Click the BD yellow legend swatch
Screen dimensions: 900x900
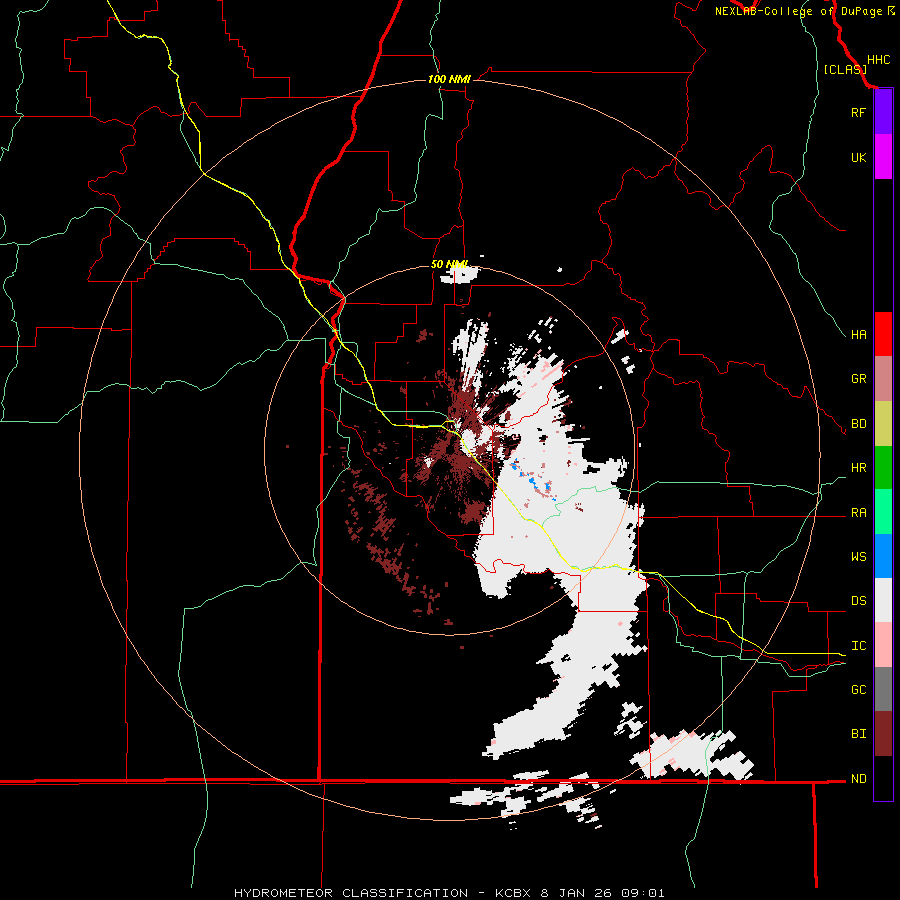[x=883, y=424]
